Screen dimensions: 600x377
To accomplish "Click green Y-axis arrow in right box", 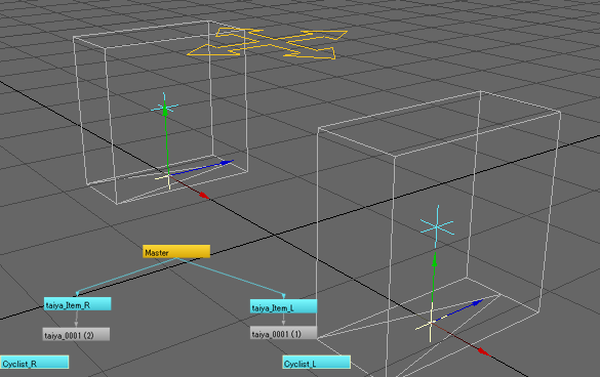I will [434, 261].
